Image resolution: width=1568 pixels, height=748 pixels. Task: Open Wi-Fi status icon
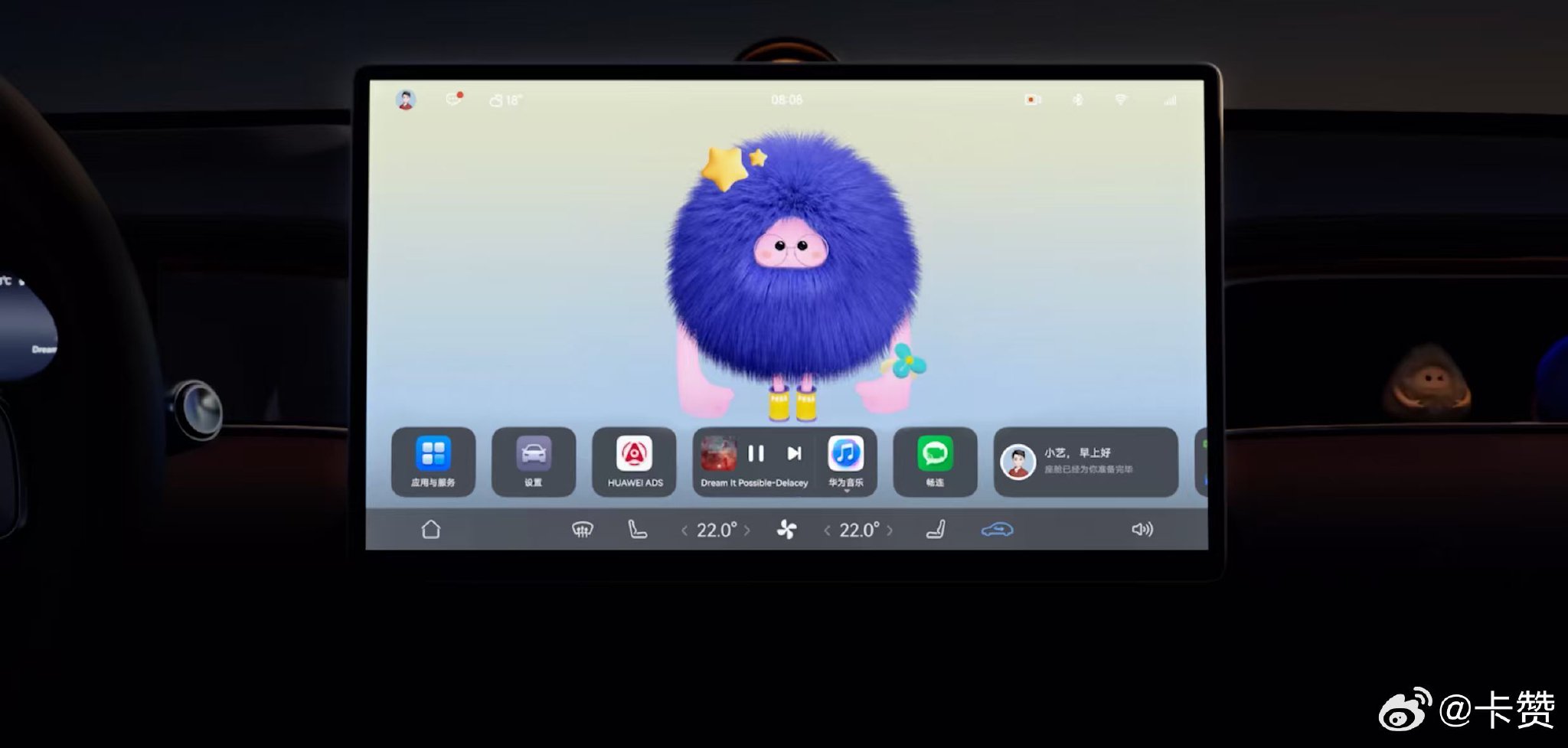tap(1121, 100)
